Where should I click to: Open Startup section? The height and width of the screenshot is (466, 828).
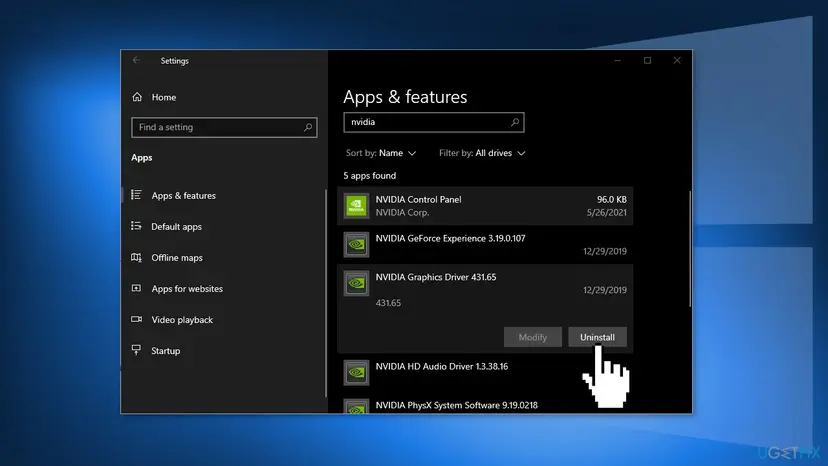pos(165,351)
